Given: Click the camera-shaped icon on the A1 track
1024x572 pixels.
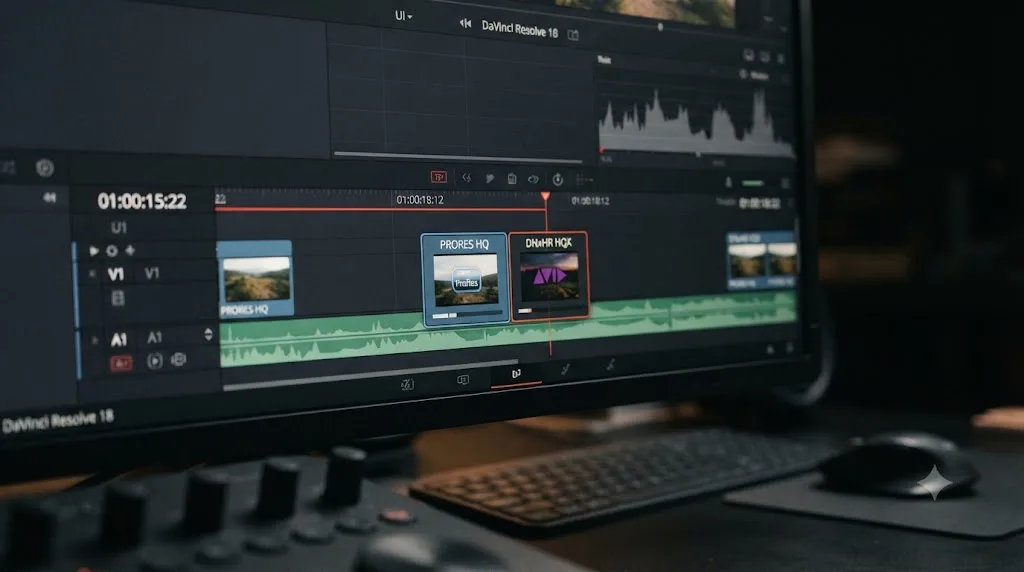Looking at the screenshot, I should (178, 359).
